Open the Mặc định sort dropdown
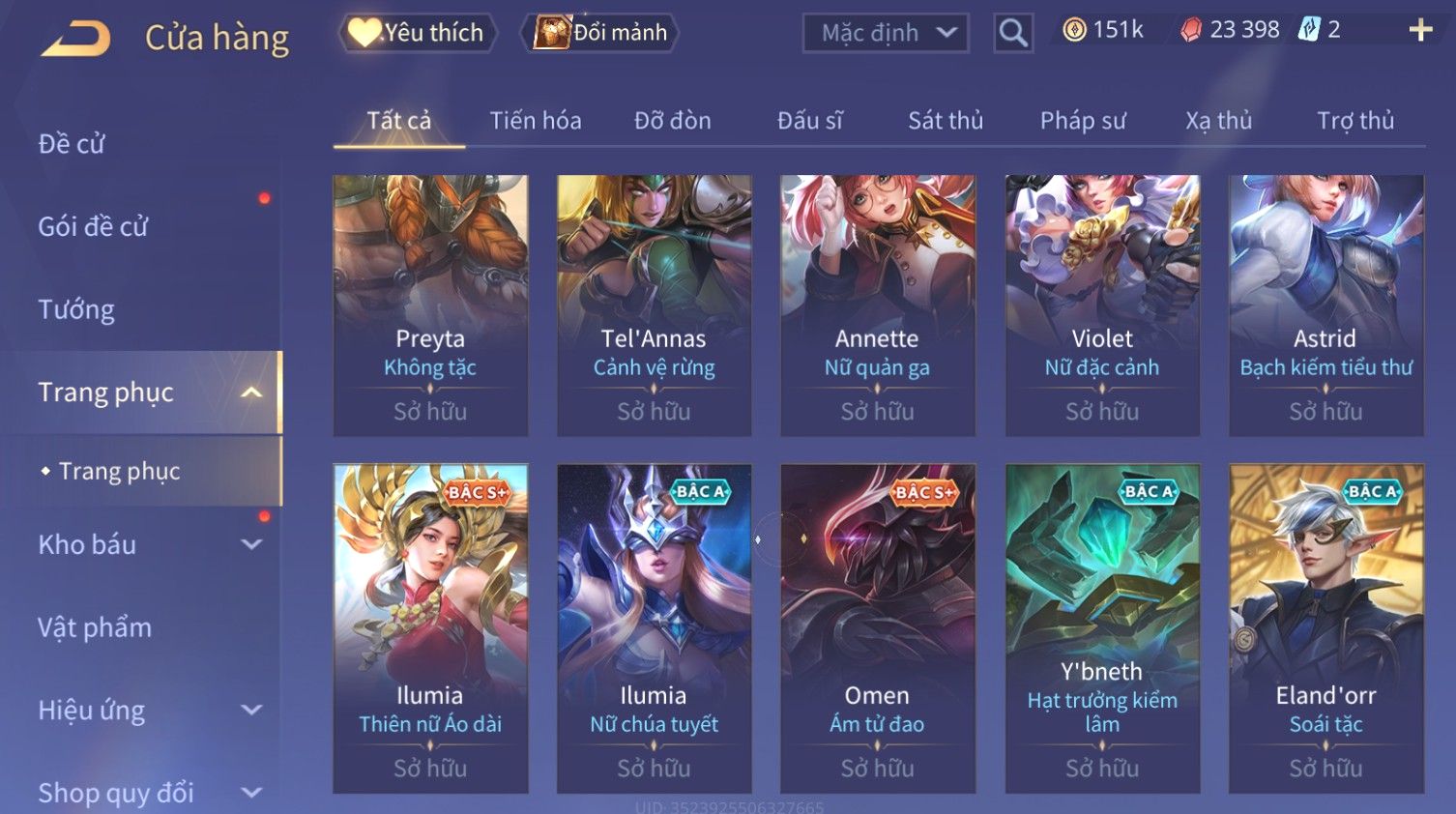The image size is (1456, 814). 886,33
